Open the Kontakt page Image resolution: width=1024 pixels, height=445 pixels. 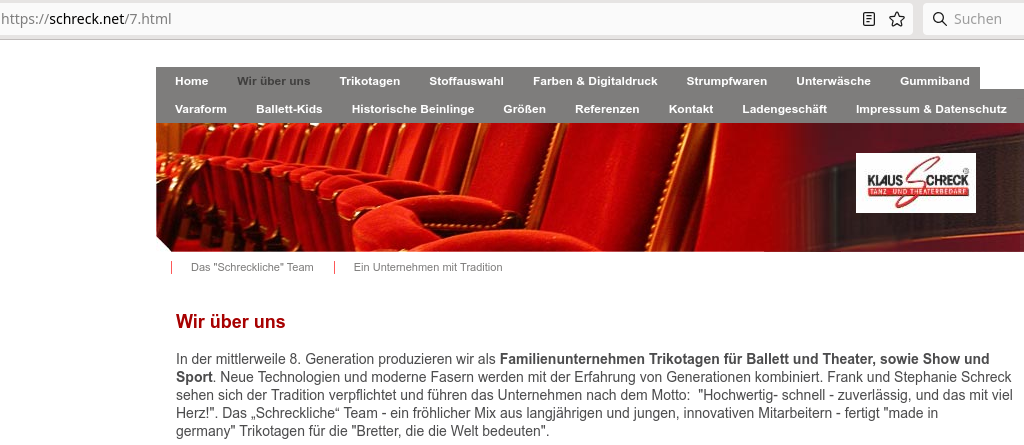click(x=691, y=109)
